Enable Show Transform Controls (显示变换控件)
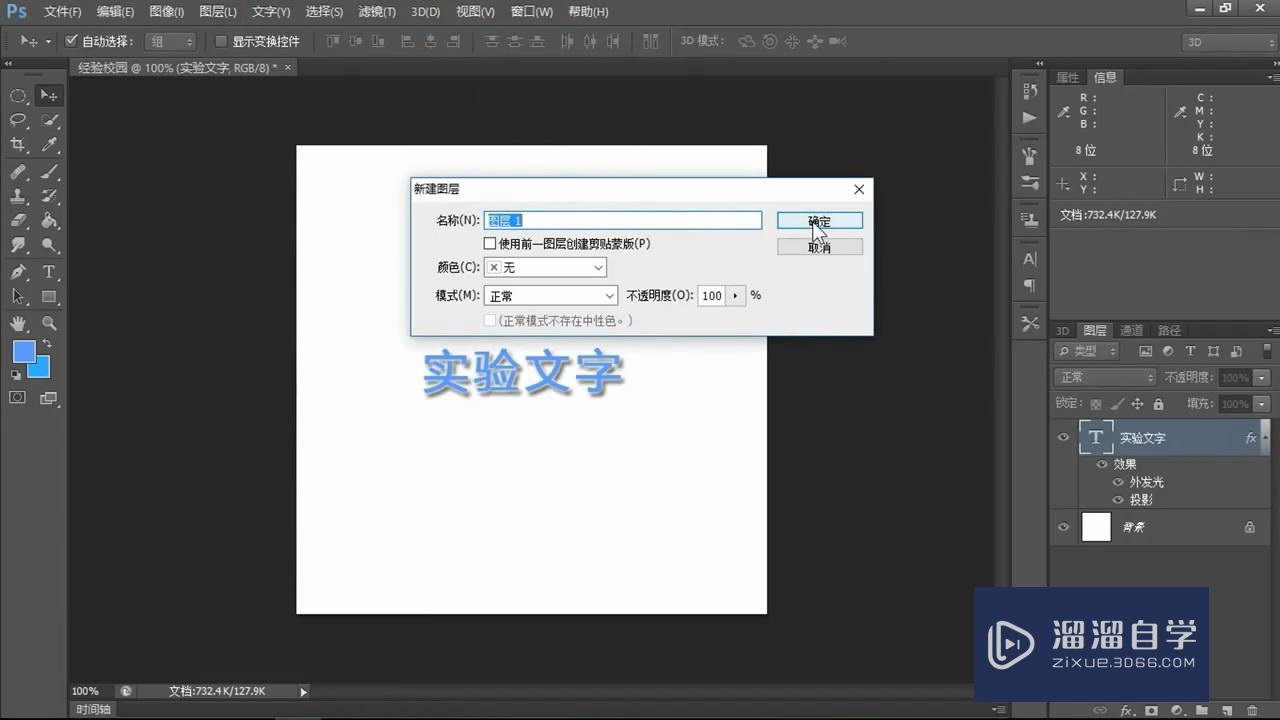This screenshot has width=1280, height=720. 222,42
